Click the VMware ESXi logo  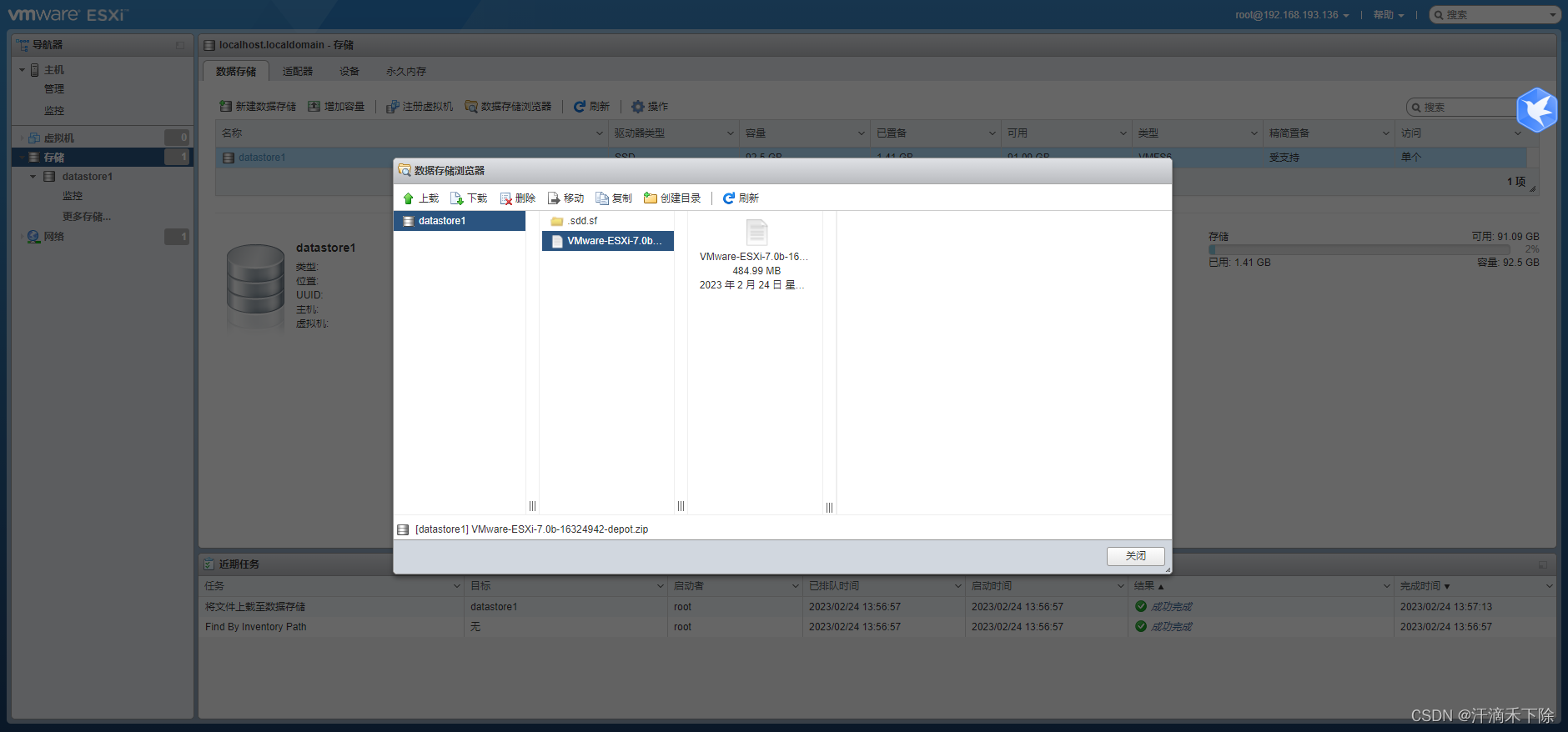pos(68,15)
